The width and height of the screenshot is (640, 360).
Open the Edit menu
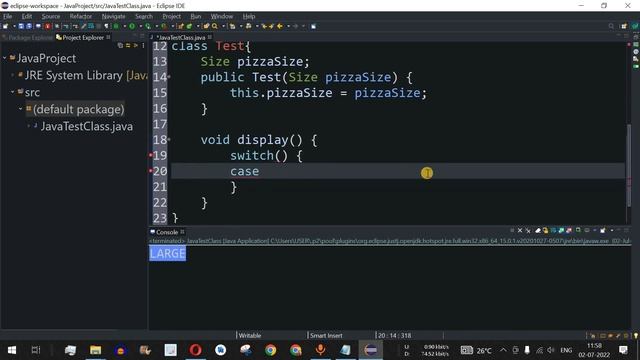click(27, 16)
